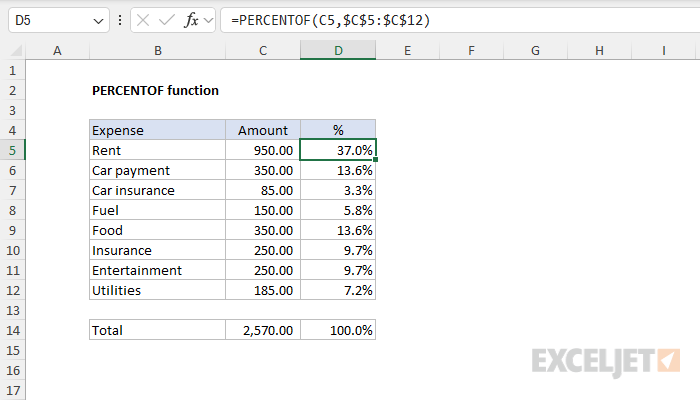700x400 pixels.
Task: Select the 'Utilities' cell
Action: [158, 290]
